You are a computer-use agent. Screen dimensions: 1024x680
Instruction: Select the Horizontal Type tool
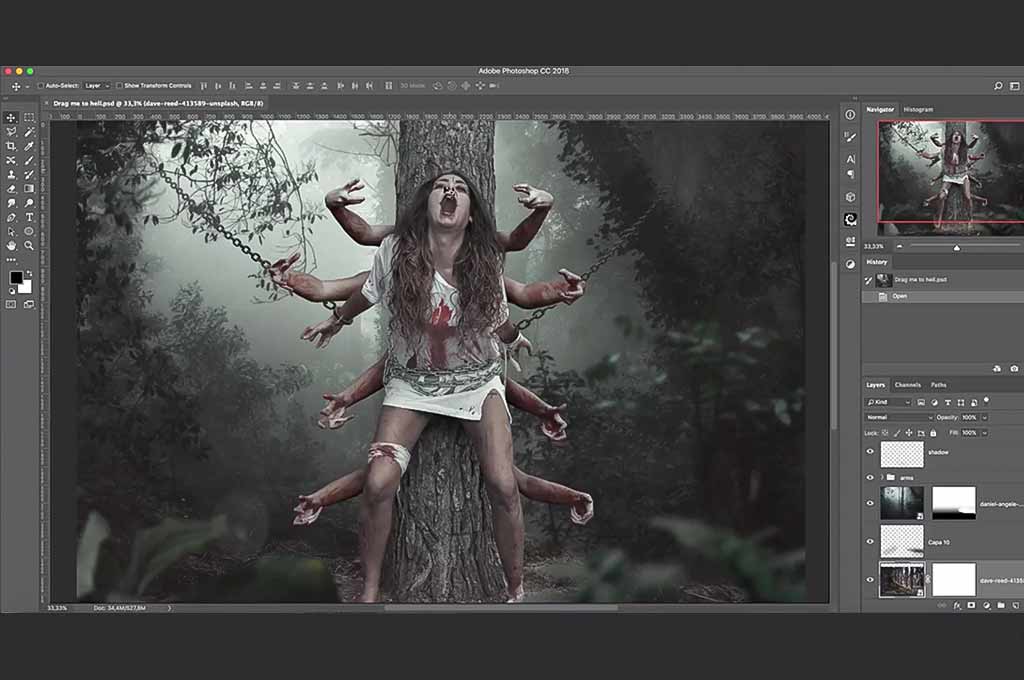tap(29, 218)
